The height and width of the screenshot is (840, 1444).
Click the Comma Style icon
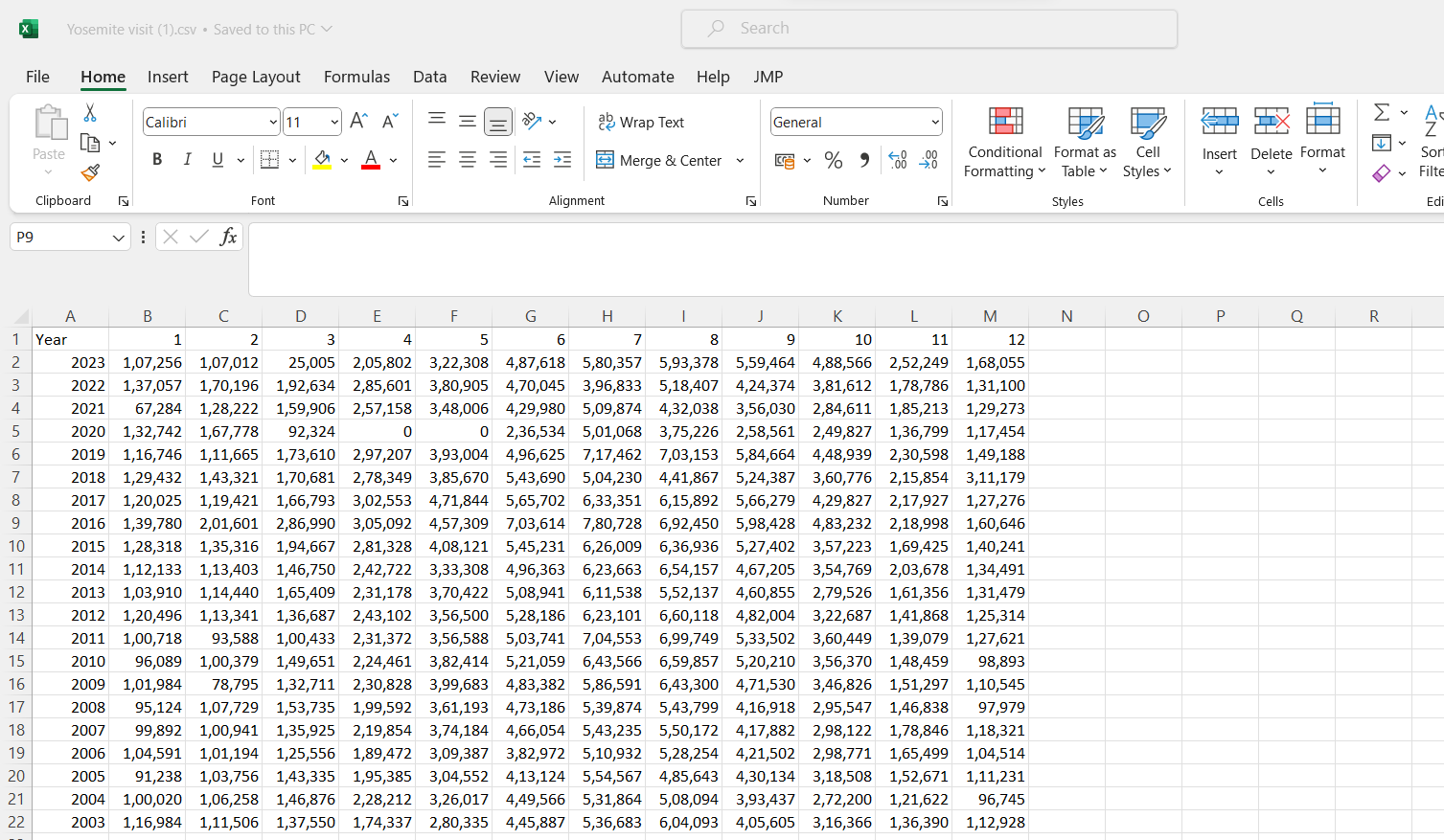point(863,160)
